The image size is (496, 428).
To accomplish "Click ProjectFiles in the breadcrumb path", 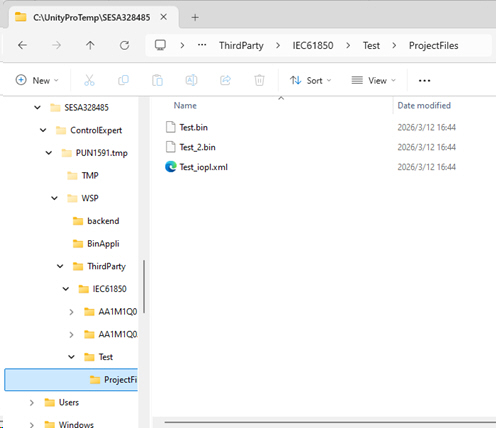I will [x=433, y=46].
